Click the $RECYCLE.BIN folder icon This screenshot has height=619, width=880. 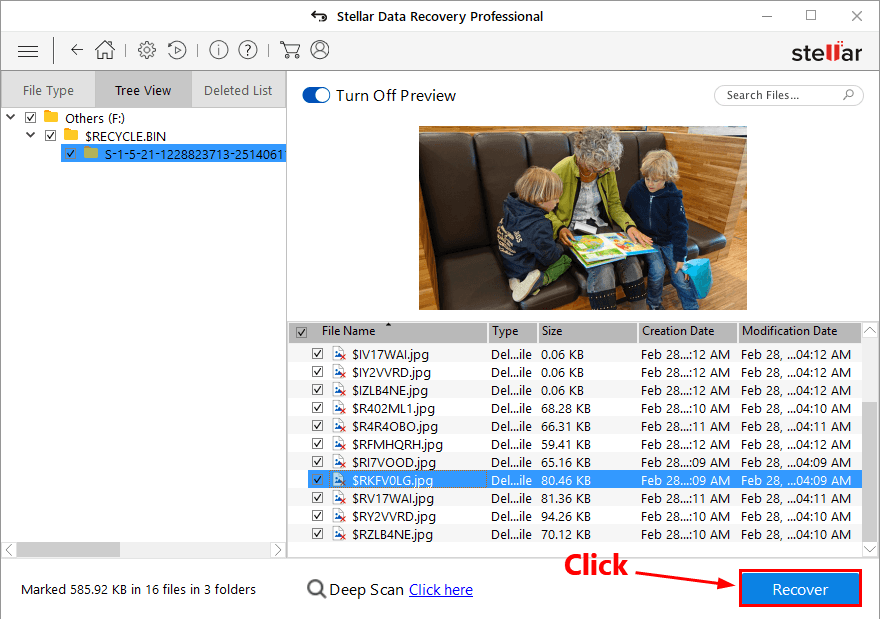click(71, 135)
